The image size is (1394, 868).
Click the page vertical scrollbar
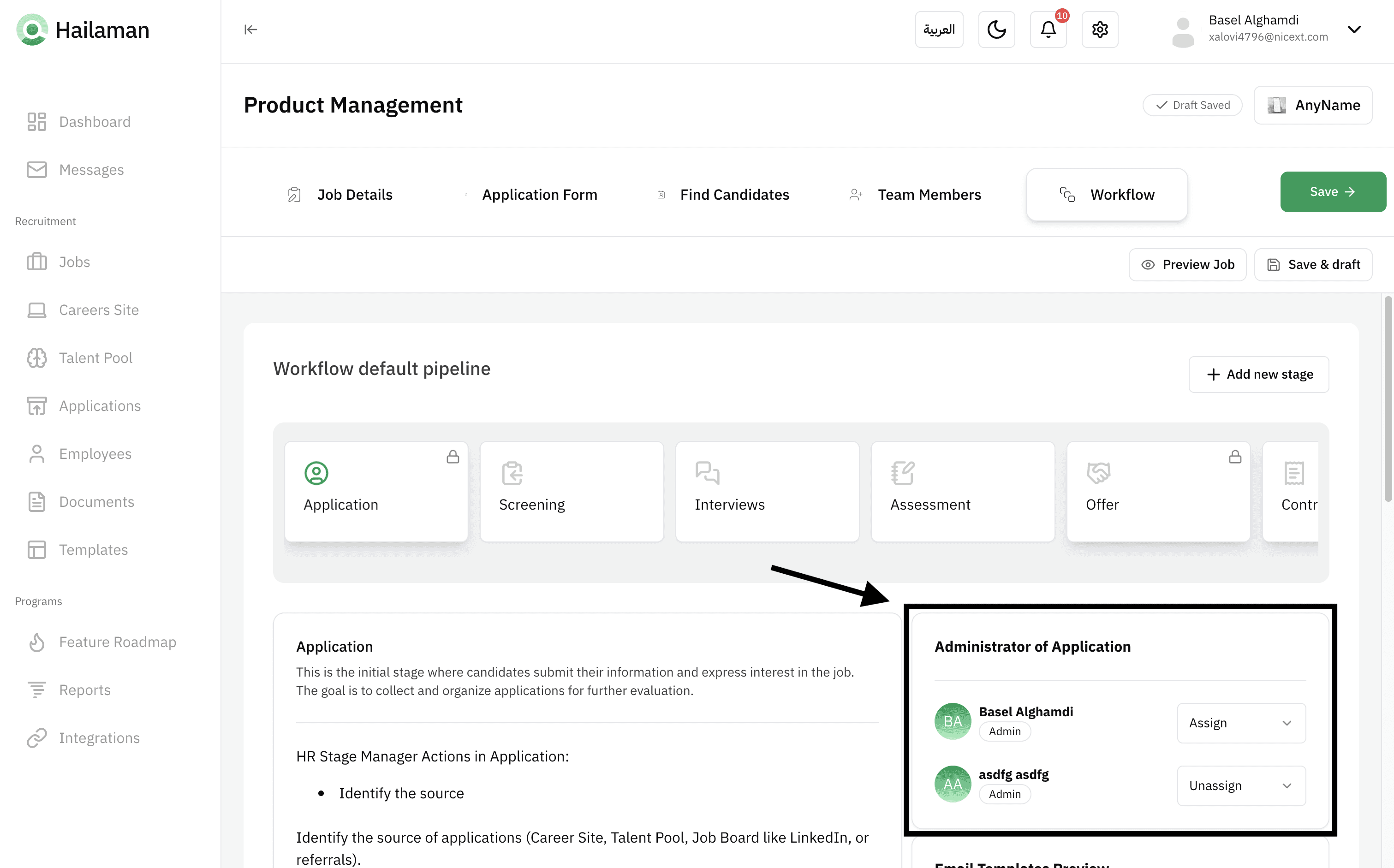[x=1388, y=399]
